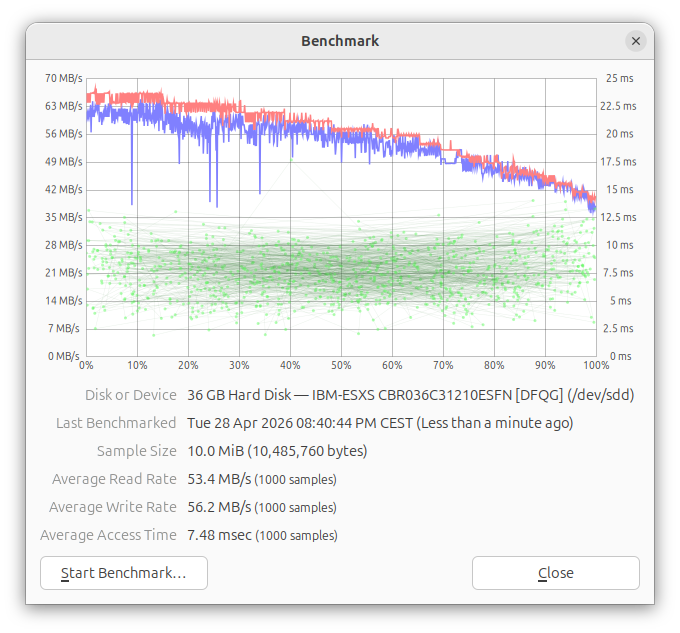Click the Last Benchmarked timestamp value

tap(380, 423)
